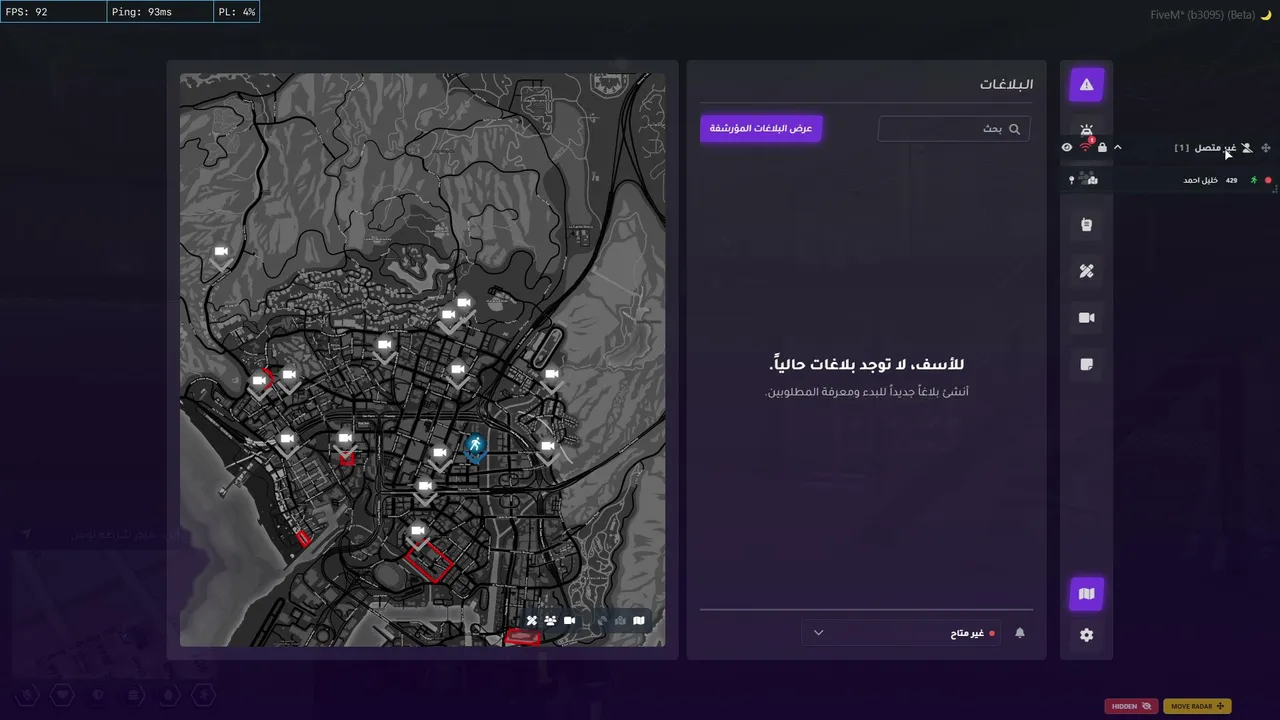
Task: Open the sticky note sidebar tab
Action: pyautogui.click(x=1086, y=364)
